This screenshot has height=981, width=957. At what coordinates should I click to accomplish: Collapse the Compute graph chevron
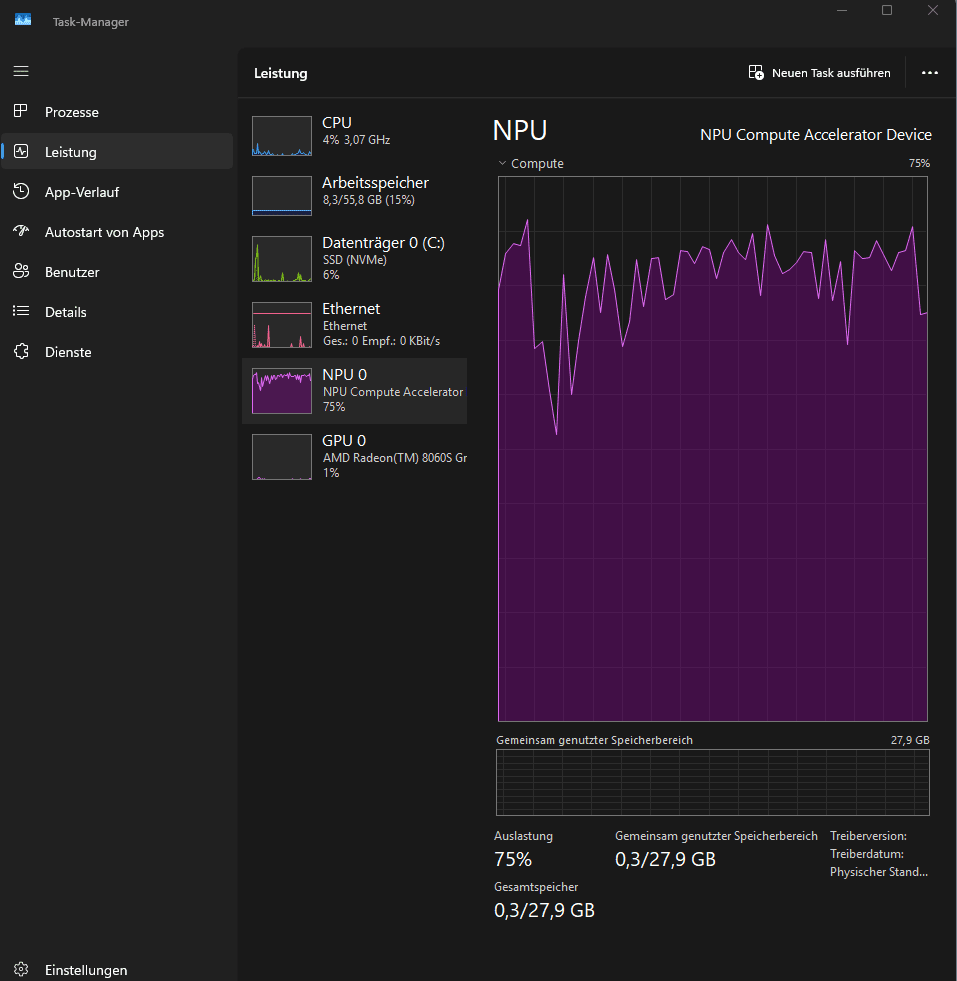tap(502, 163)
